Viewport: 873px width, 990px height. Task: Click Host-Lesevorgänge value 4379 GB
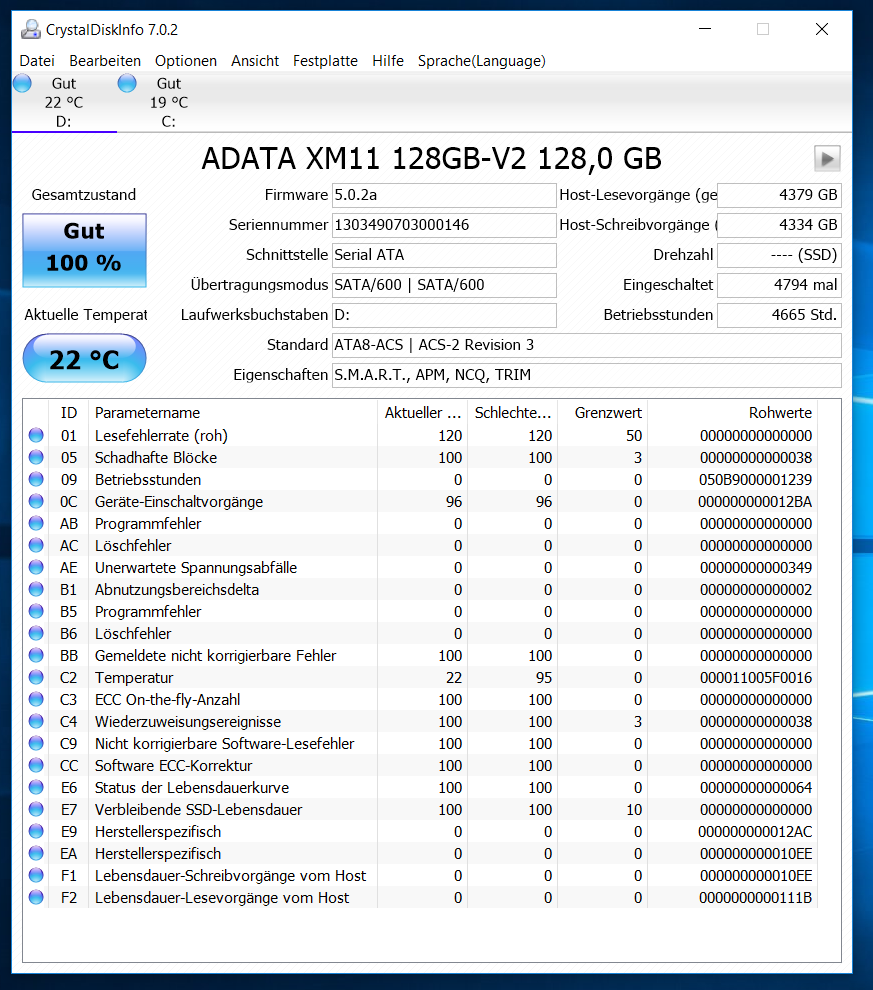pyautogui.click(x=779, y=195)
